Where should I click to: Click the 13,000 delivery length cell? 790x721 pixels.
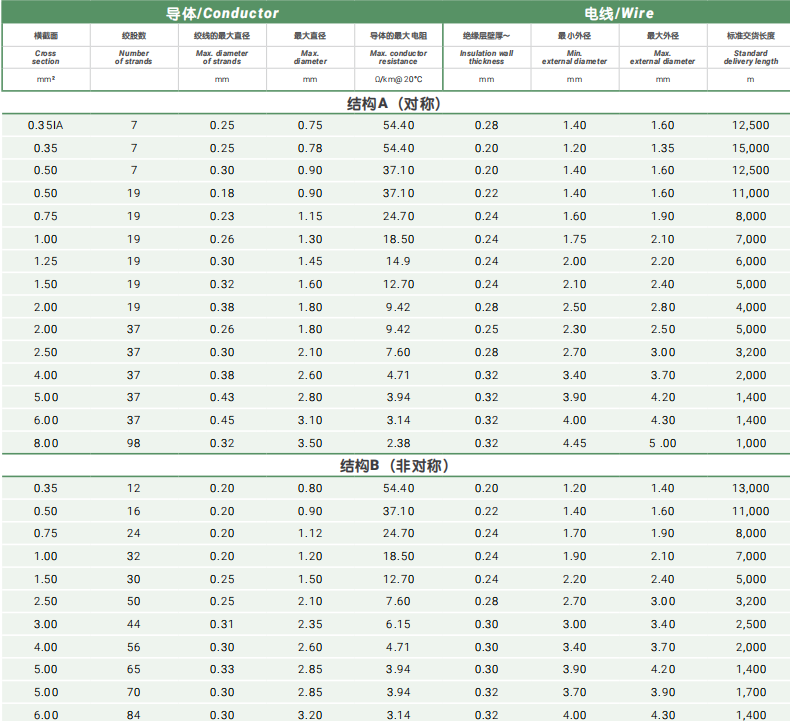coord(750,488)
